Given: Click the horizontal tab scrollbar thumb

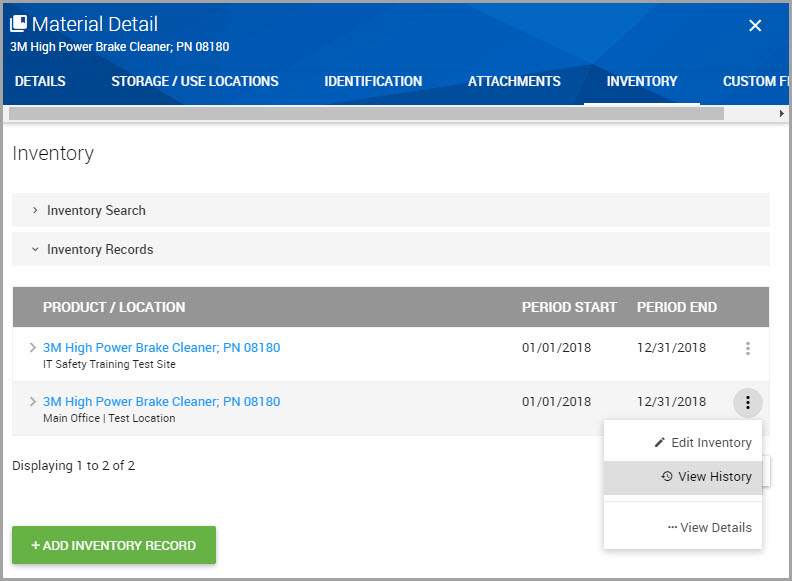Looking at the screenshot, I should pos(366,114).
